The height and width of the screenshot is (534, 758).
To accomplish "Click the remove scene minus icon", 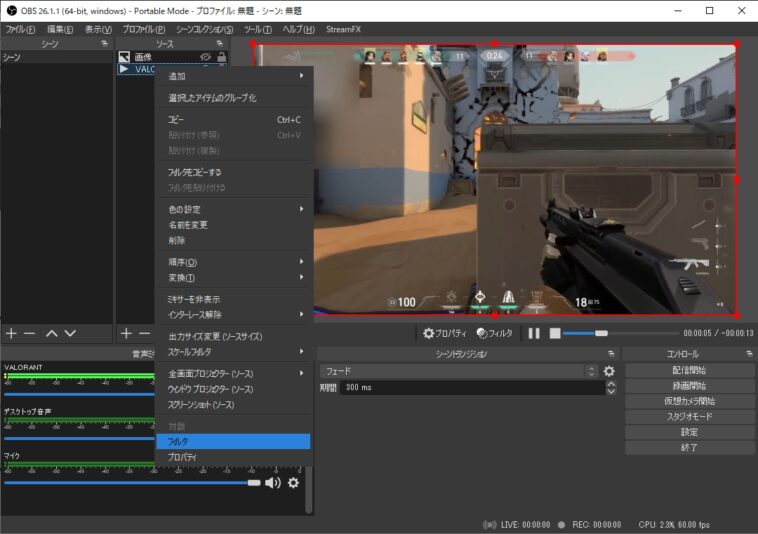I will (x=29, y=333).
